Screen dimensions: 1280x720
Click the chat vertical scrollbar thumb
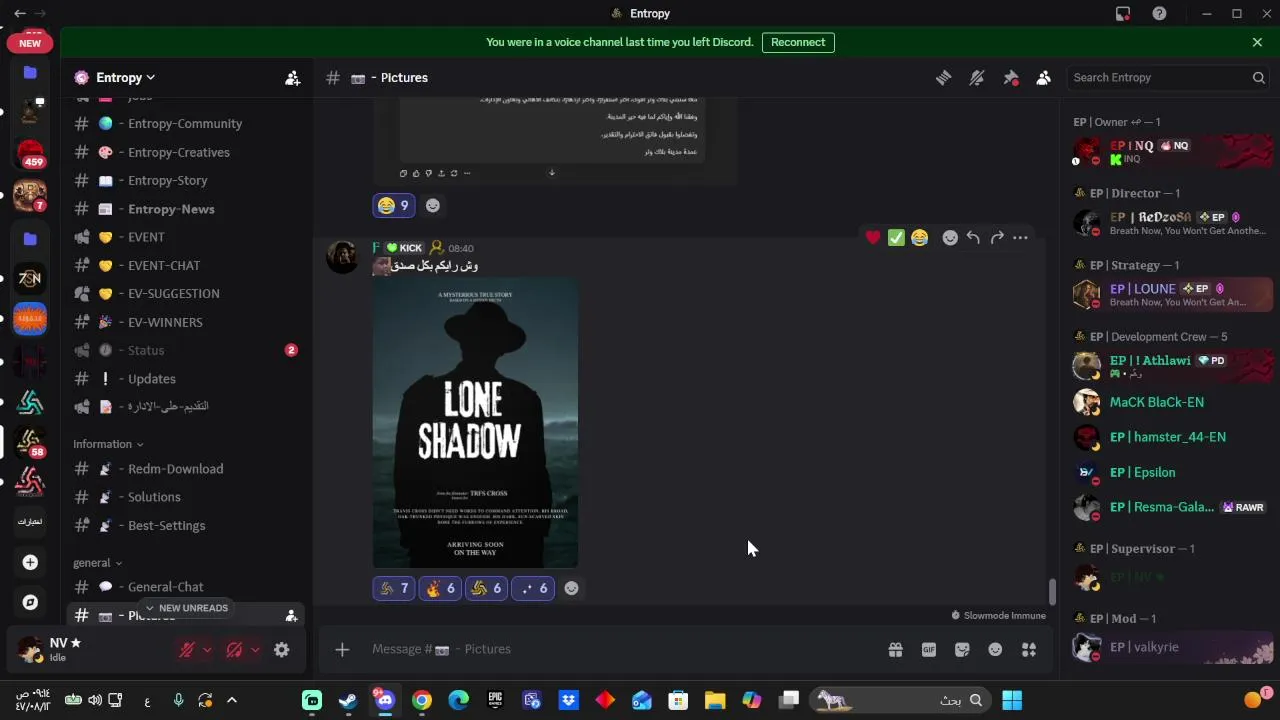[x=1051, y=591]
